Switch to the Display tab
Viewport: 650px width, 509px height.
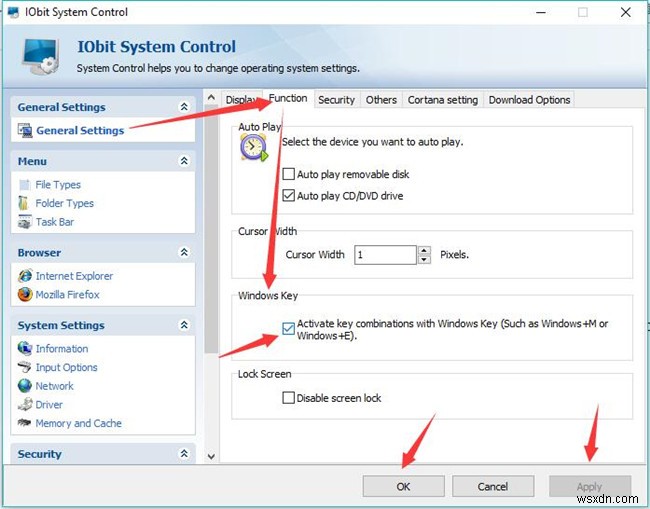click(242, 100)
